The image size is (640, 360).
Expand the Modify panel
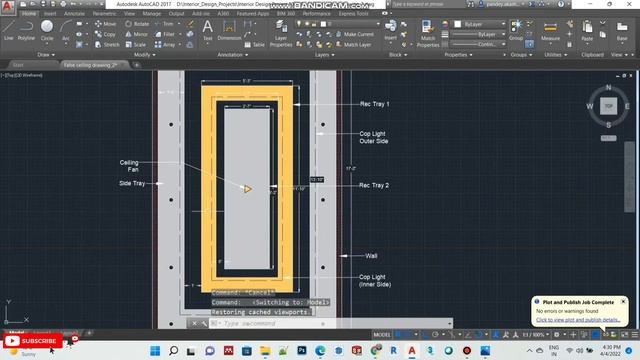coord(144,55)
